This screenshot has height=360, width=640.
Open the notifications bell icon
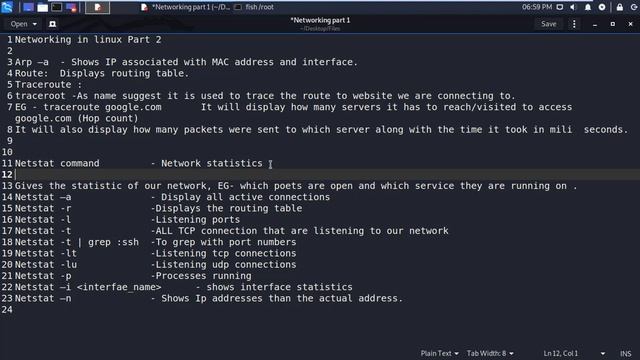pos(588,7)
